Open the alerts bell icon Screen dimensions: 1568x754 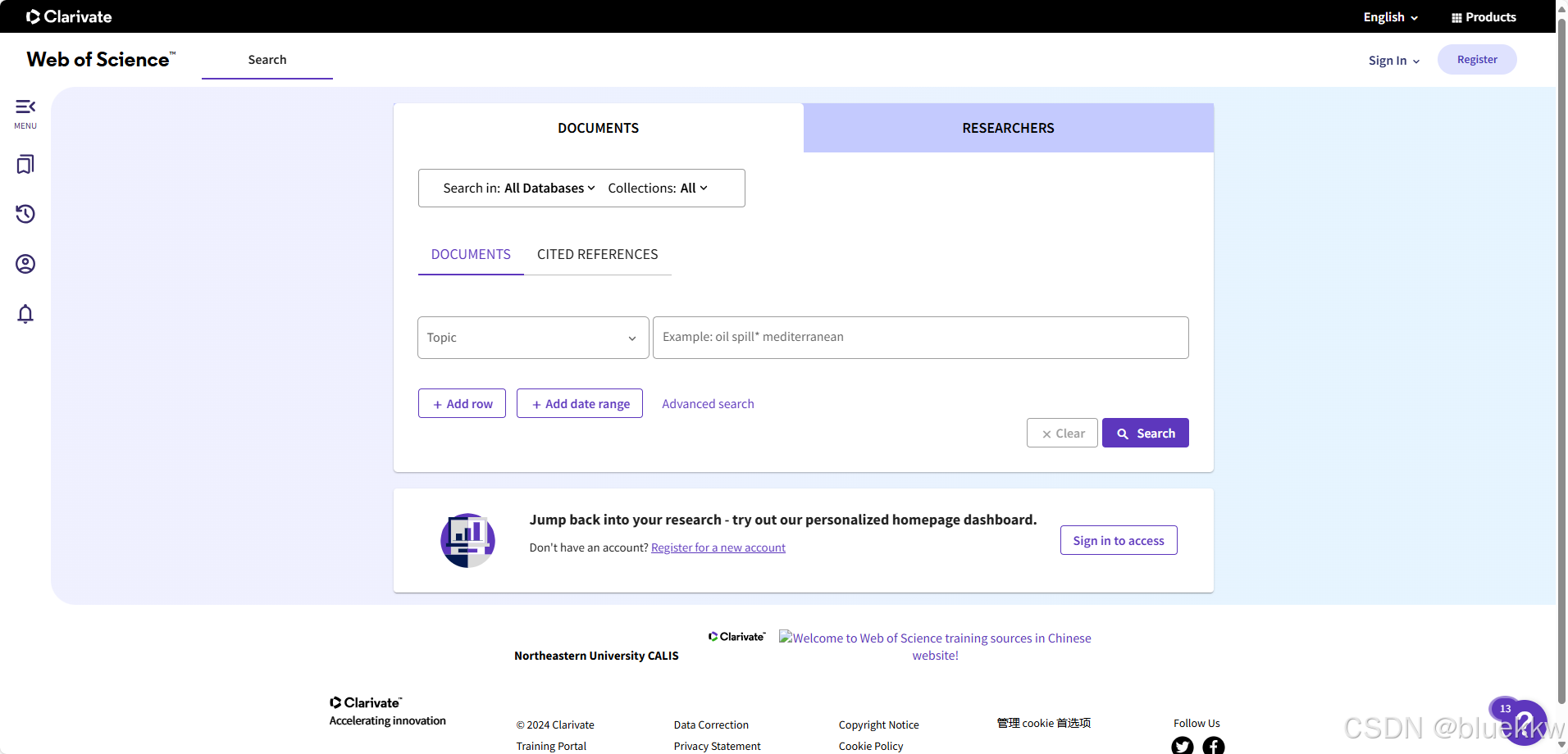(25, 314)
